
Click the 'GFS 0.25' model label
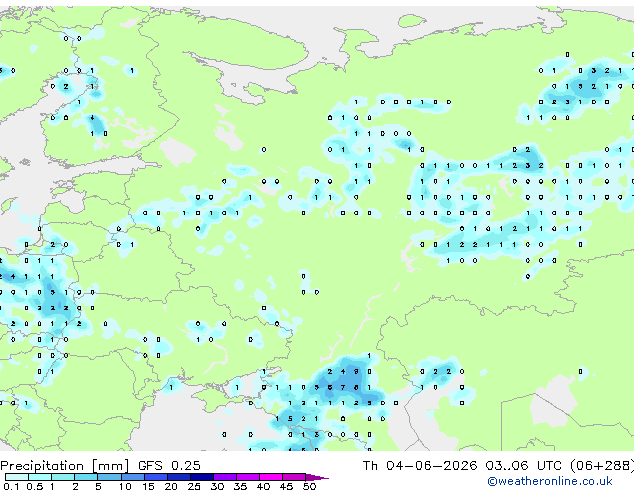pyautogui.click(x=169, y=466)
